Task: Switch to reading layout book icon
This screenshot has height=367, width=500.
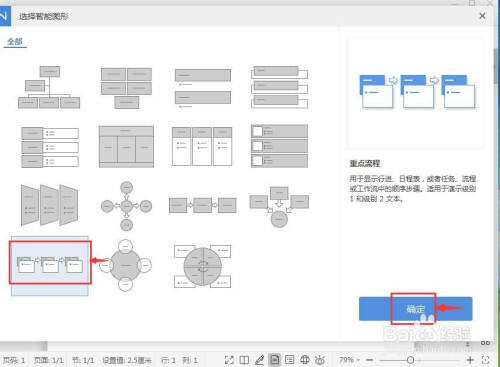Action: [x=244, y=360]
